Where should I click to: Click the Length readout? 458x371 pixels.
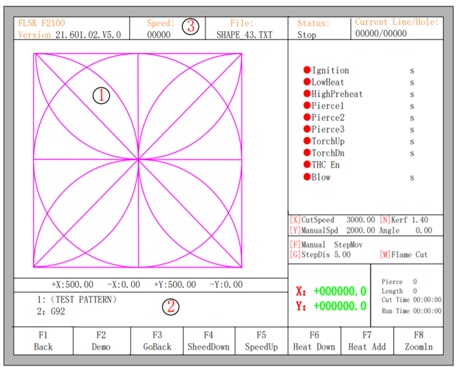399,291
